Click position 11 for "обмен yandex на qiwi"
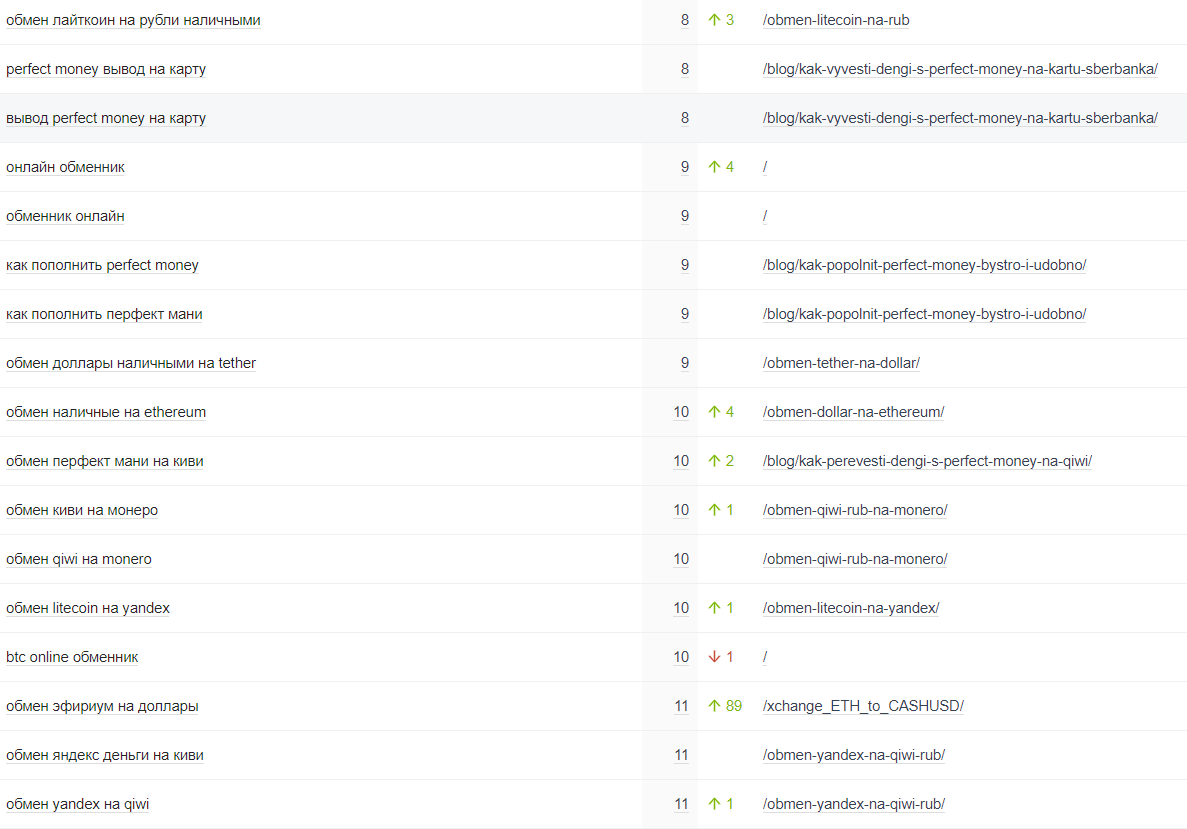1187x829 pixels. click(x=681, y=804)
